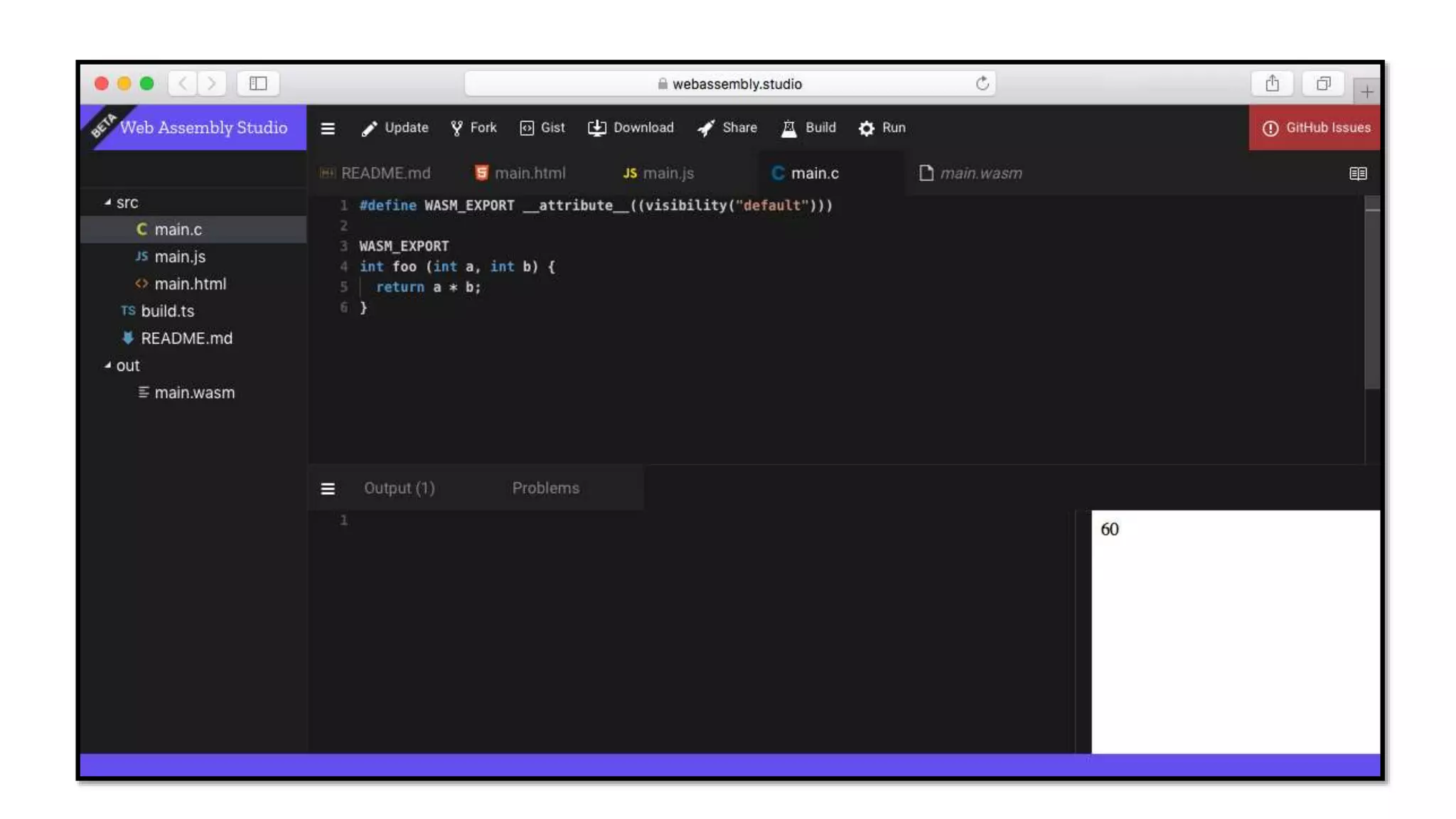Click the Fork icon in toolbar
This screenshot has width=1456, height=819.
tap(457, 128)
